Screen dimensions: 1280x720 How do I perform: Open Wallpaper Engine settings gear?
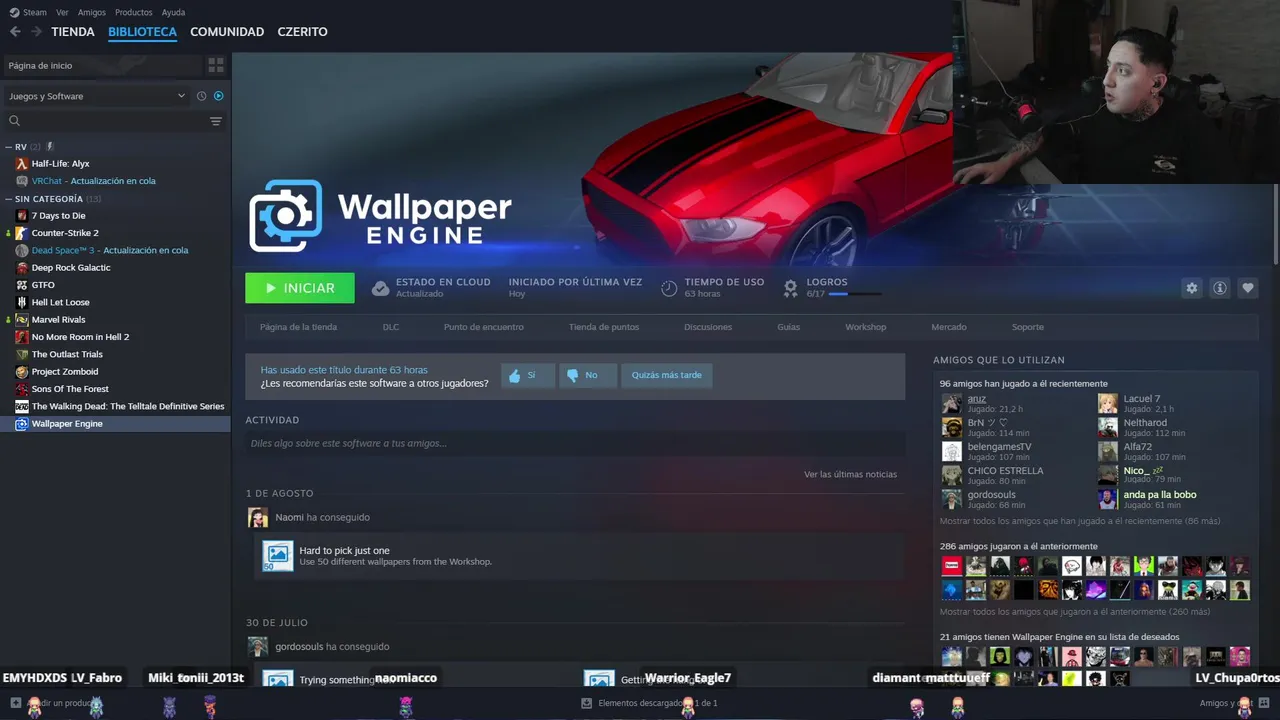coord(1191,288)
